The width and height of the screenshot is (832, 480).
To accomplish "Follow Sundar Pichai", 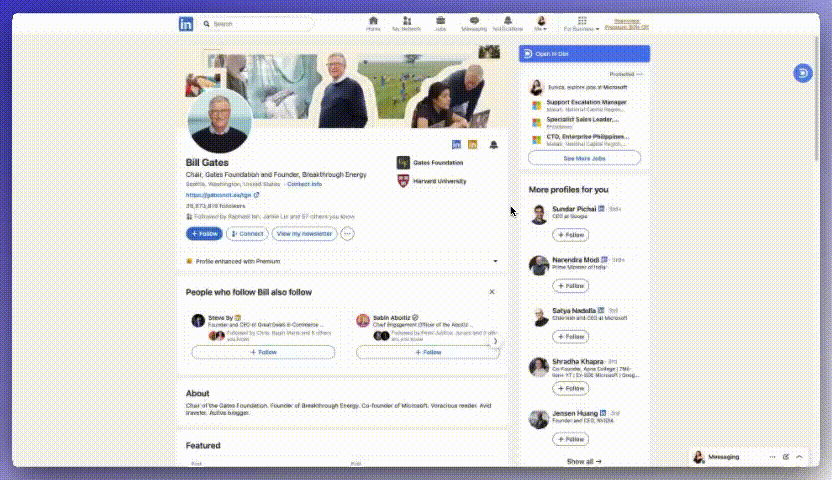I will 570,234.
